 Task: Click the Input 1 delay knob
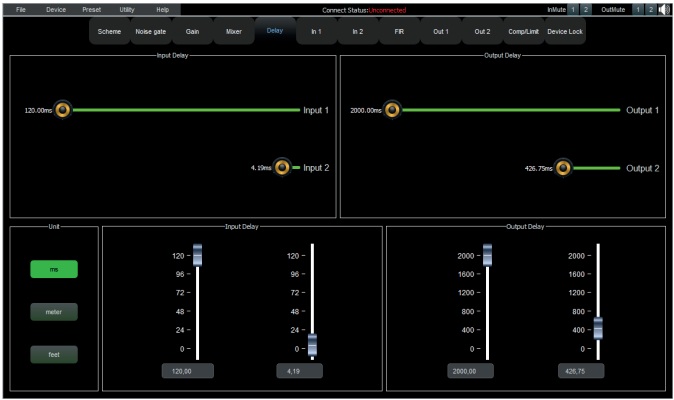(63, 109)
